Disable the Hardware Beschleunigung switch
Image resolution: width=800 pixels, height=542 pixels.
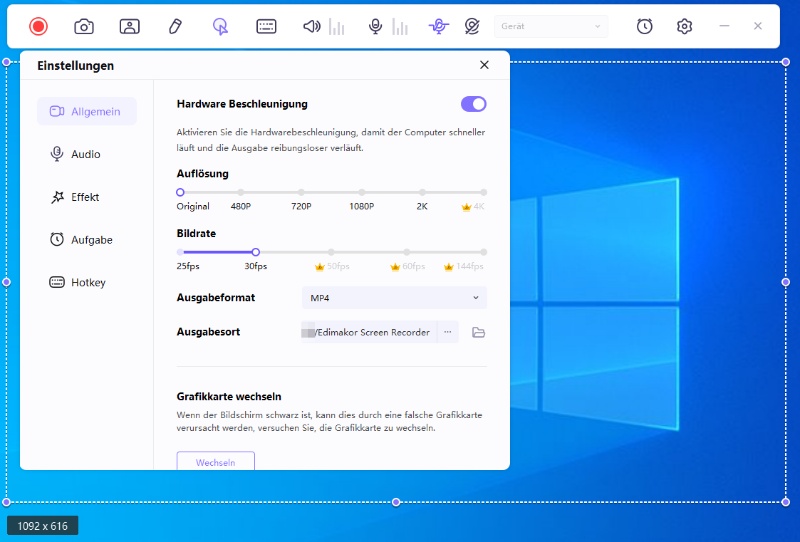(x=473, y=104)
